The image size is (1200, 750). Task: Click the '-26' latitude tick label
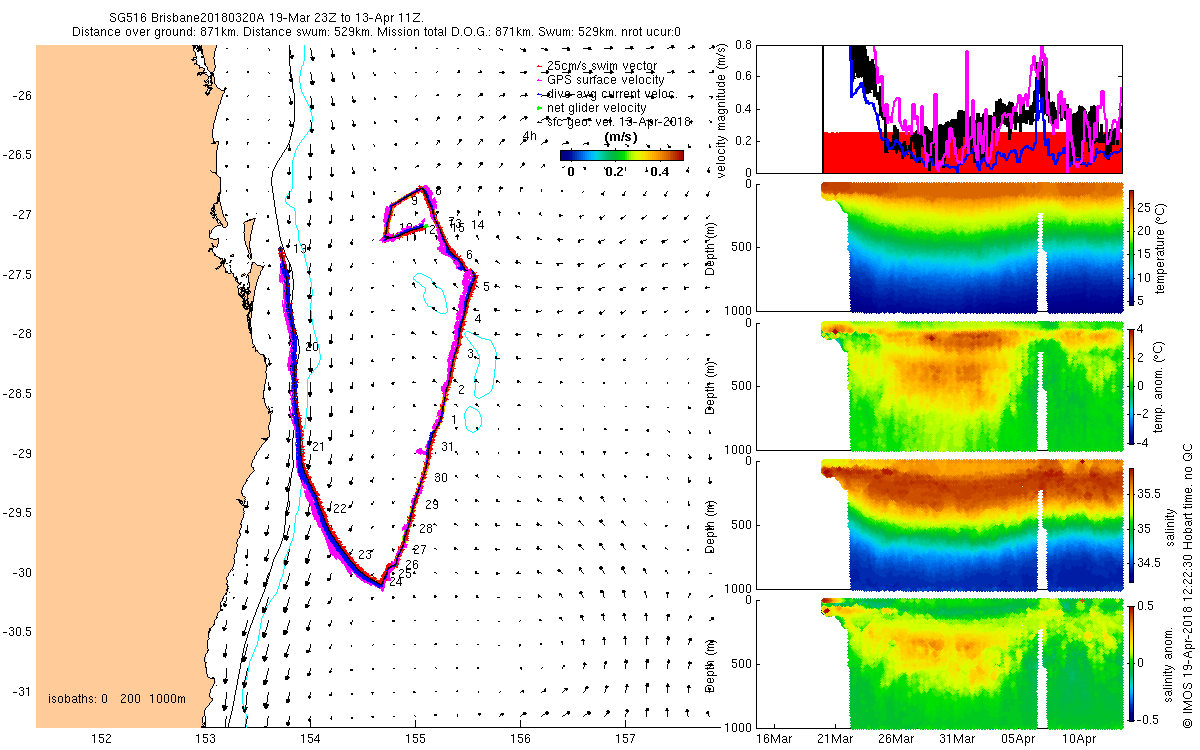21,96
